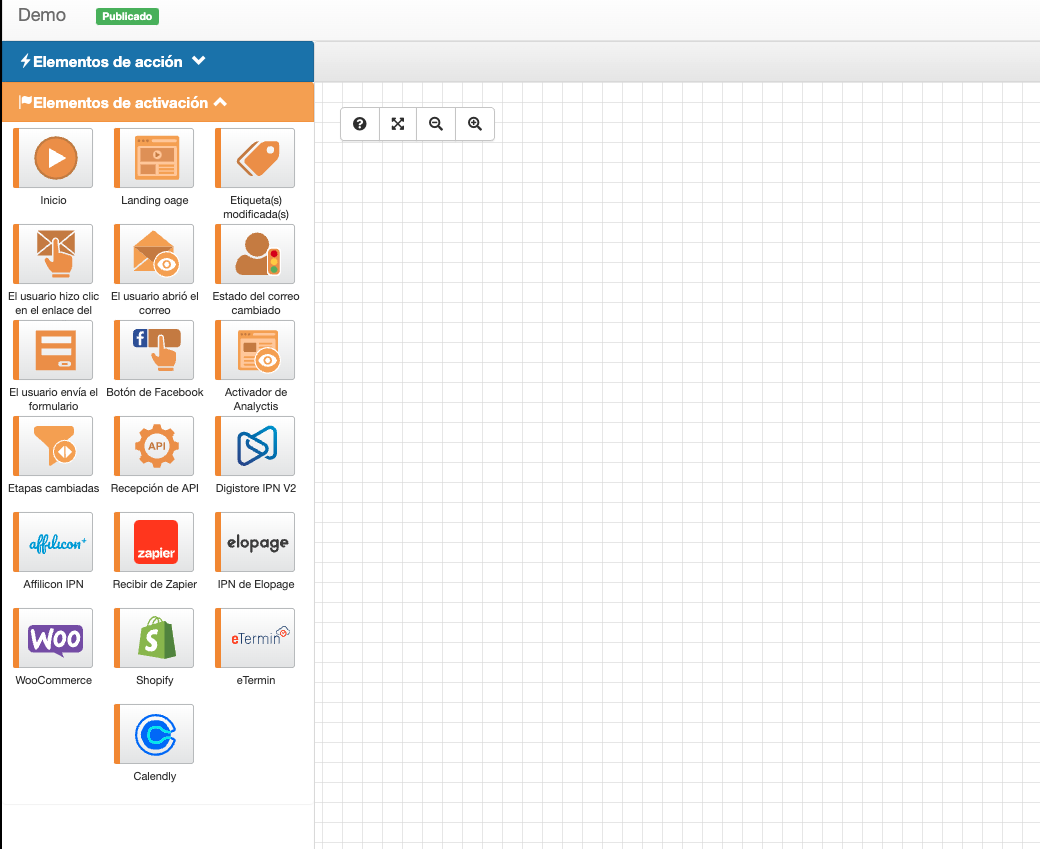Select the Recepción de API gear icon

[154, 446]
